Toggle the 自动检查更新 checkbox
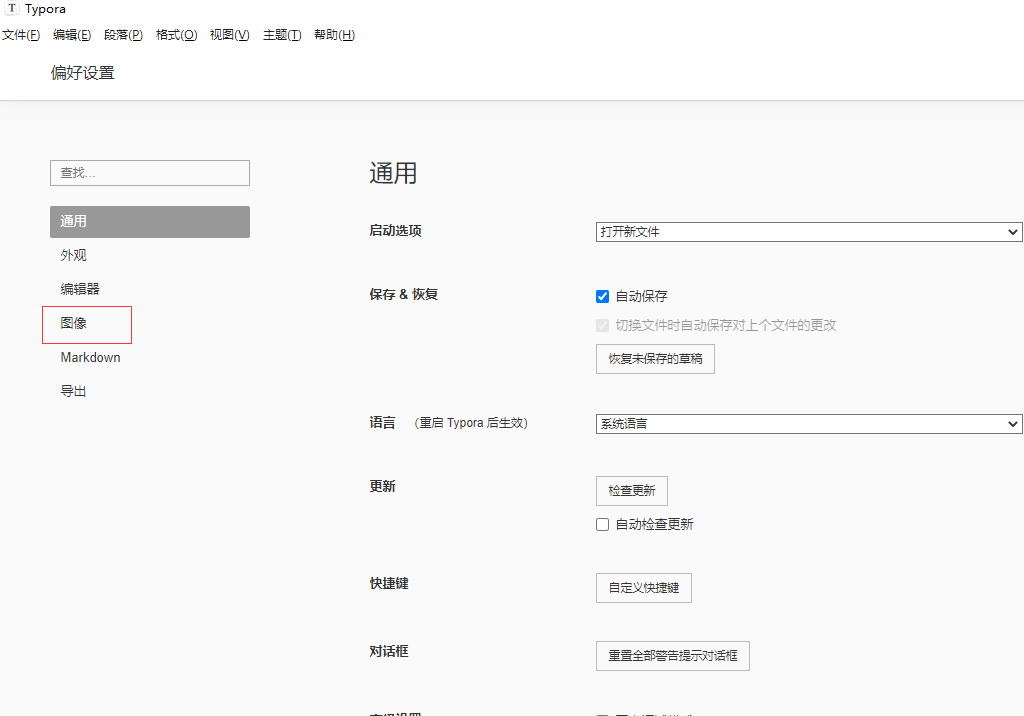The image size is (1024, 716). (x=602, y=525)
